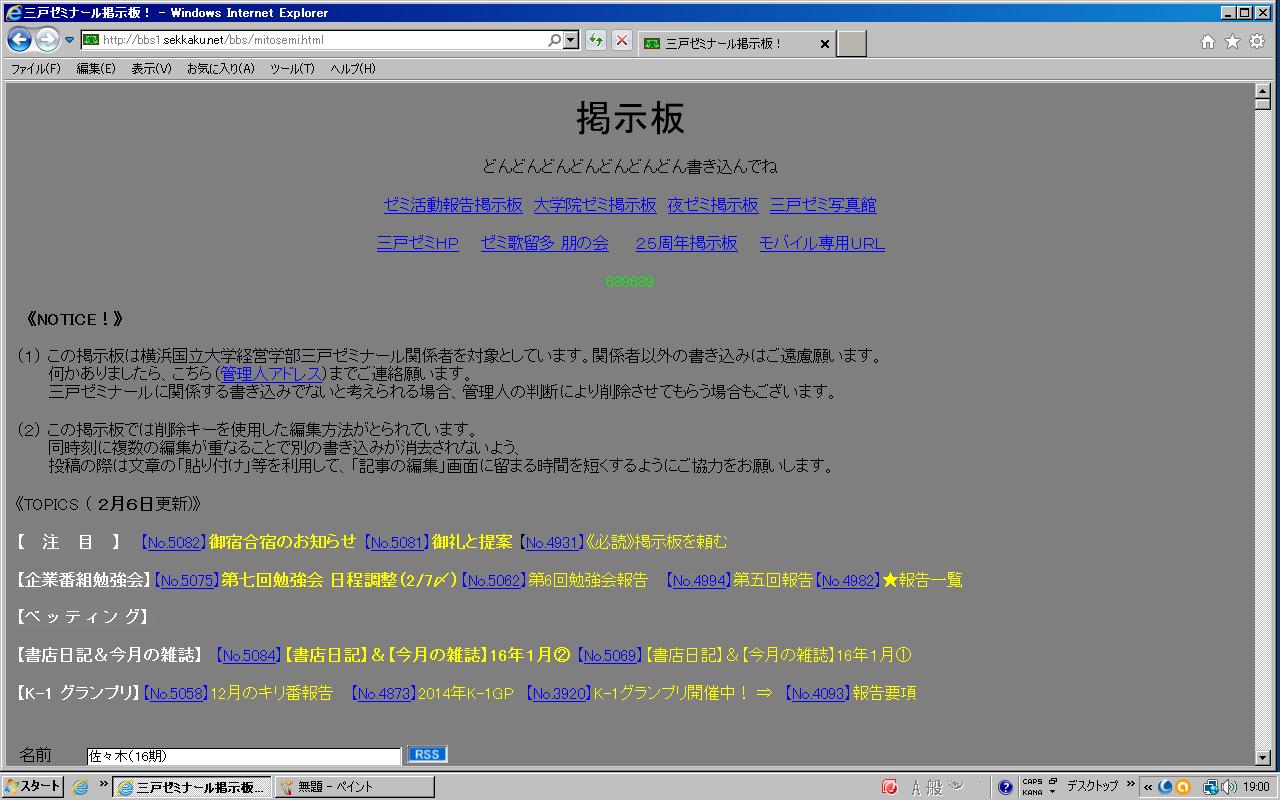Click the scrollbar down arrow
Image resolution: width=1280 pixels, height=800 pixels.
pos(1262,758)
